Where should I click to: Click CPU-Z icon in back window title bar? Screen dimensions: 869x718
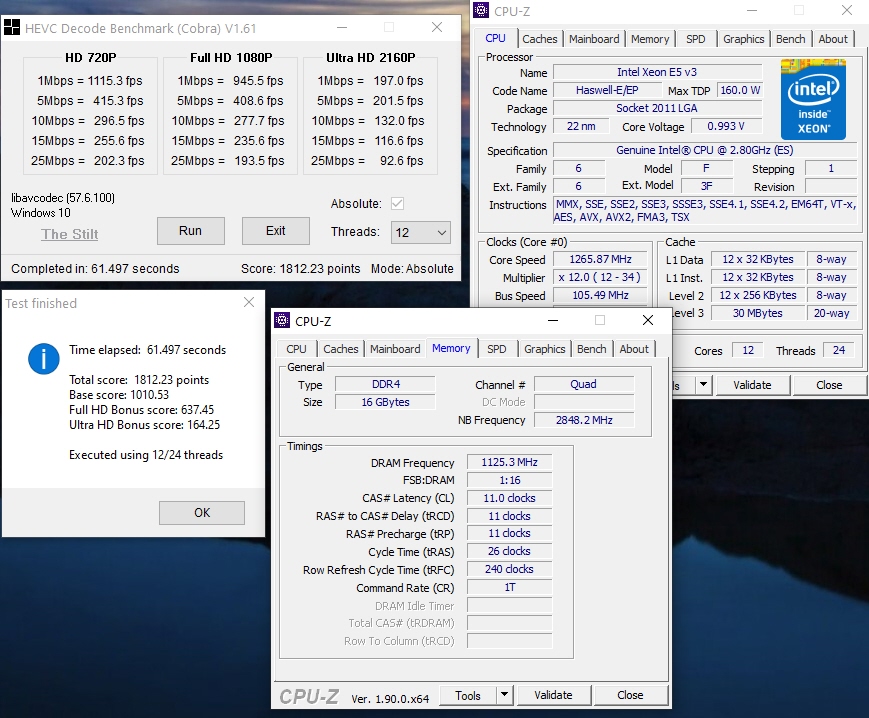pos(481,10)
